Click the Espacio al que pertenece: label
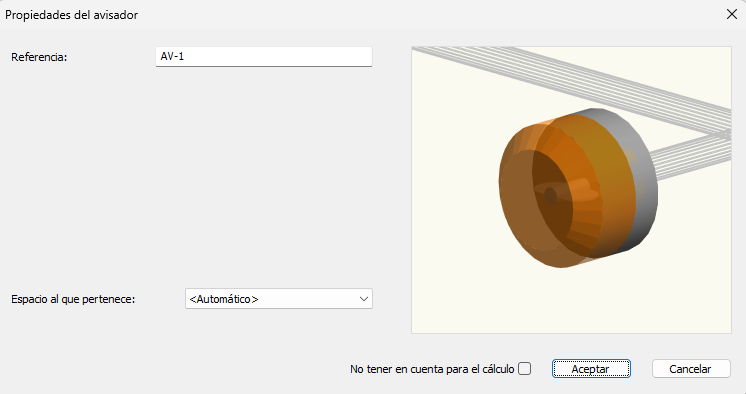The height and width of the screenshot is (394, 746). (x=73, y=299)
